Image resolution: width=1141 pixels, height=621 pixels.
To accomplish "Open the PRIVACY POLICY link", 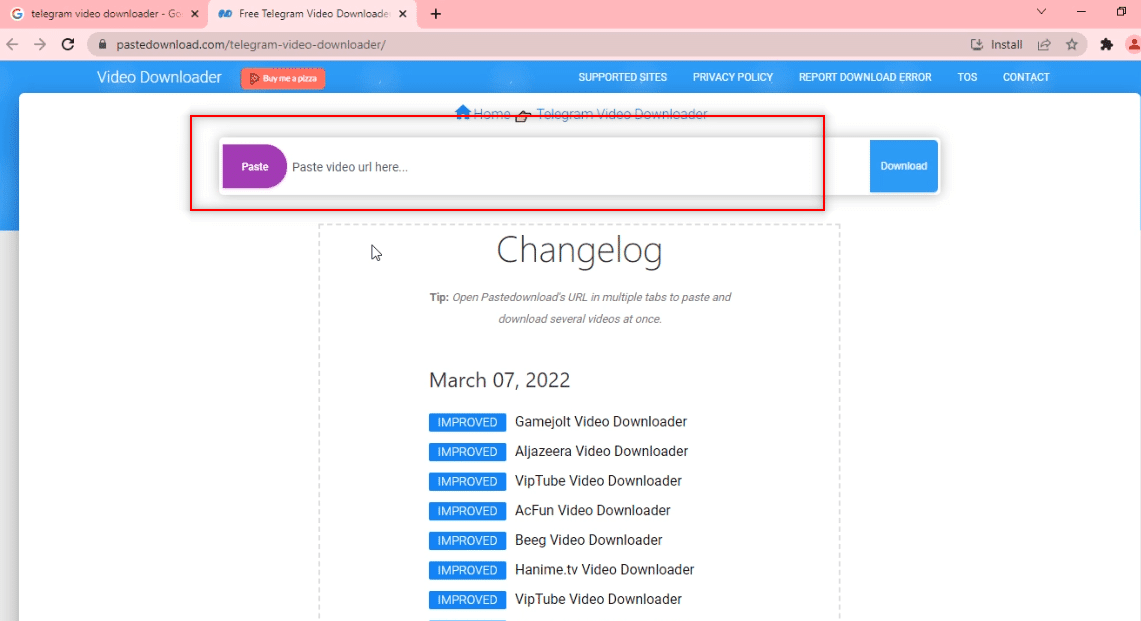I will 733,77.
